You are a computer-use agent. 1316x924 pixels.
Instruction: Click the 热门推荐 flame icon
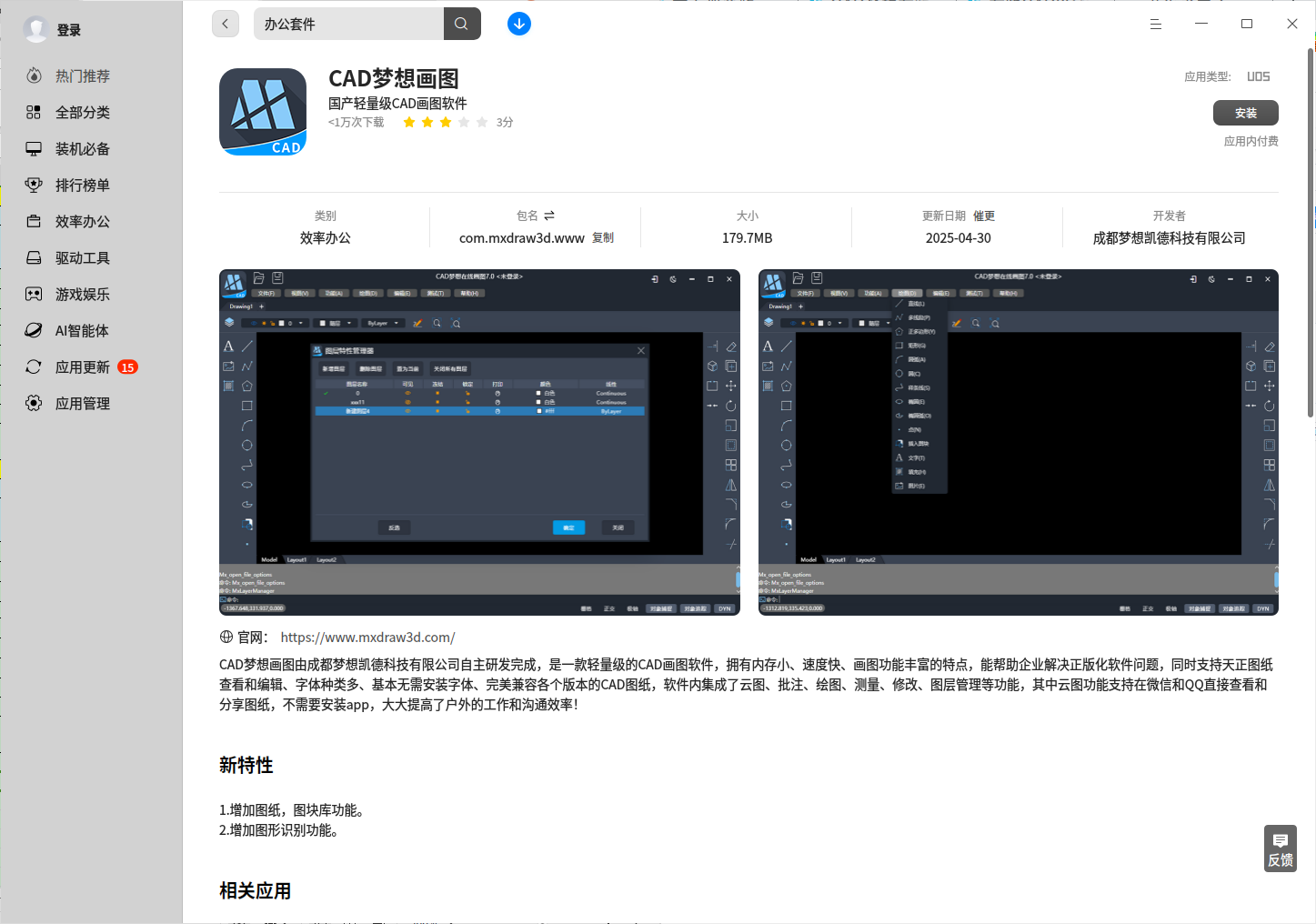[34, 75]
